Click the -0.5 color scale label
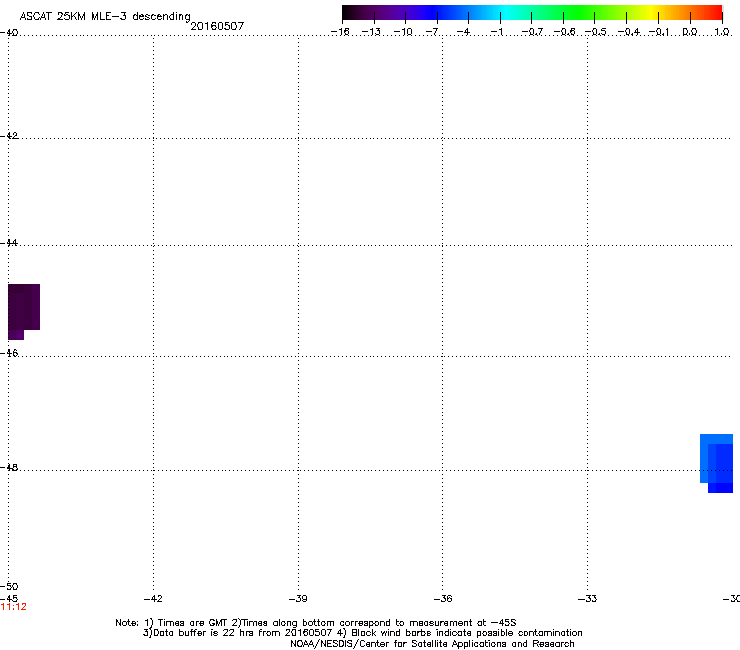 point(596,32)
